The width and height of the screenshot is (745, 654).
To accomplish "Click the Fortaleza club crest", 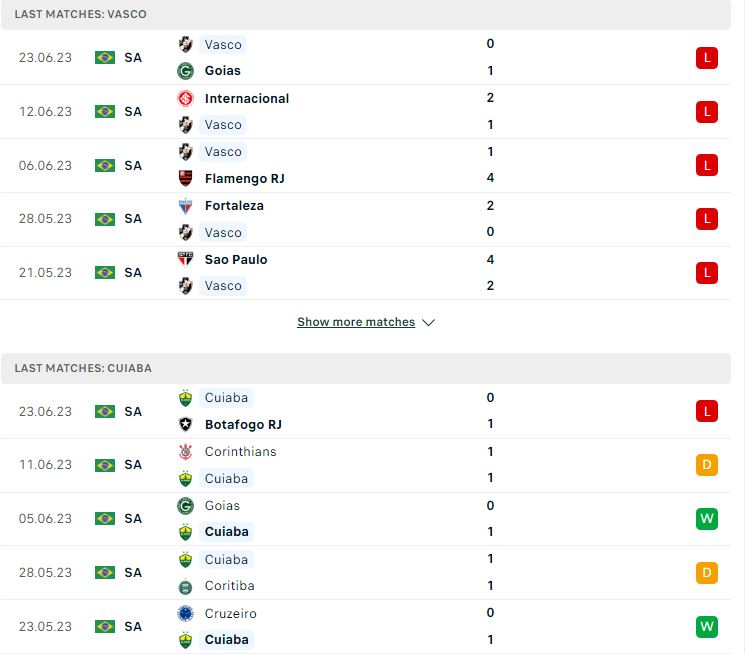I will (185, 206).
